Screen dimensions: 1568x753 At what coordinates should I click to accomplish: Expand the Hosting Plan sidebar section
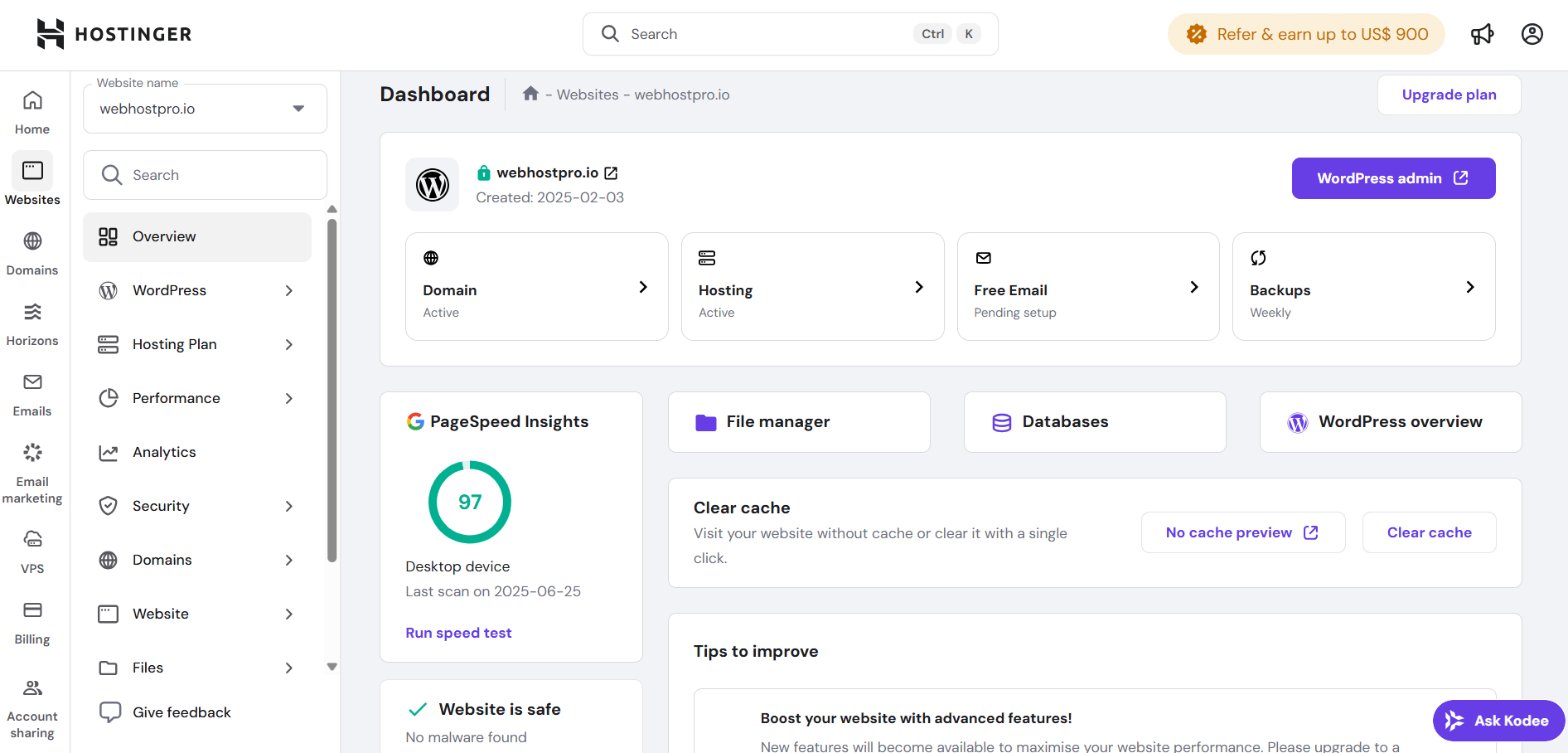(289, 344)
